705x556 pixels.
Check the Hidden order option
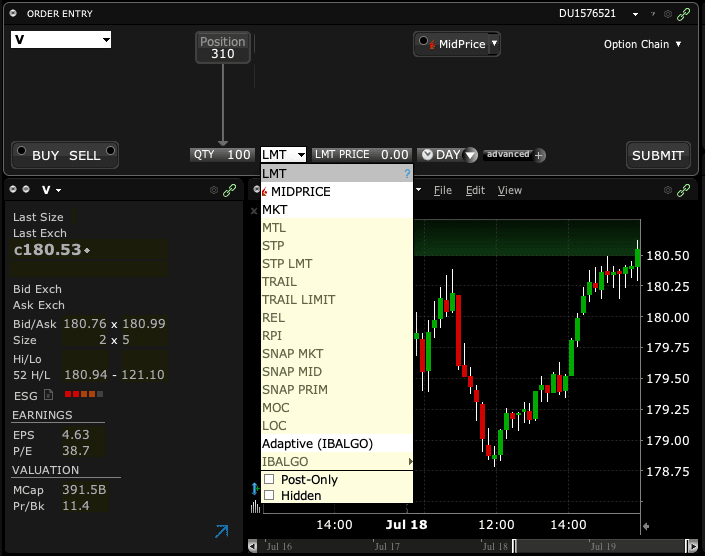268,495
